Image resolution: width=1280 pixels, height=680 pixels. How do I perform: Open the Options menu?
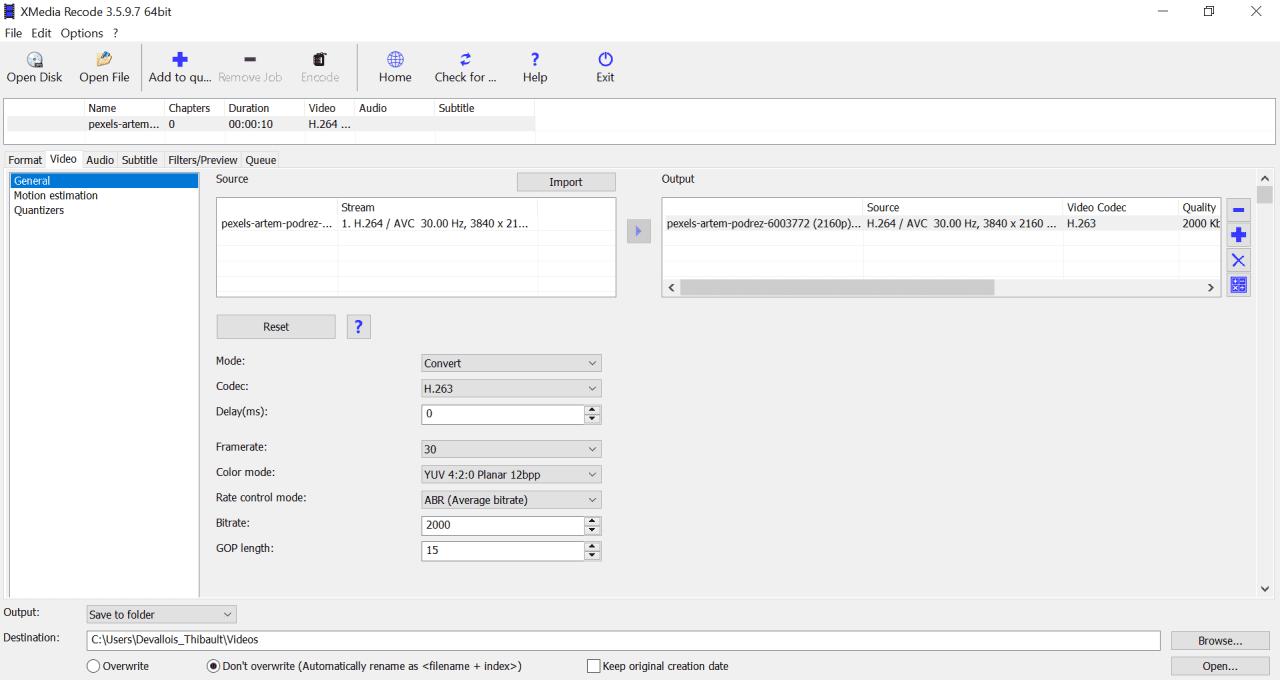pos(81,33)
